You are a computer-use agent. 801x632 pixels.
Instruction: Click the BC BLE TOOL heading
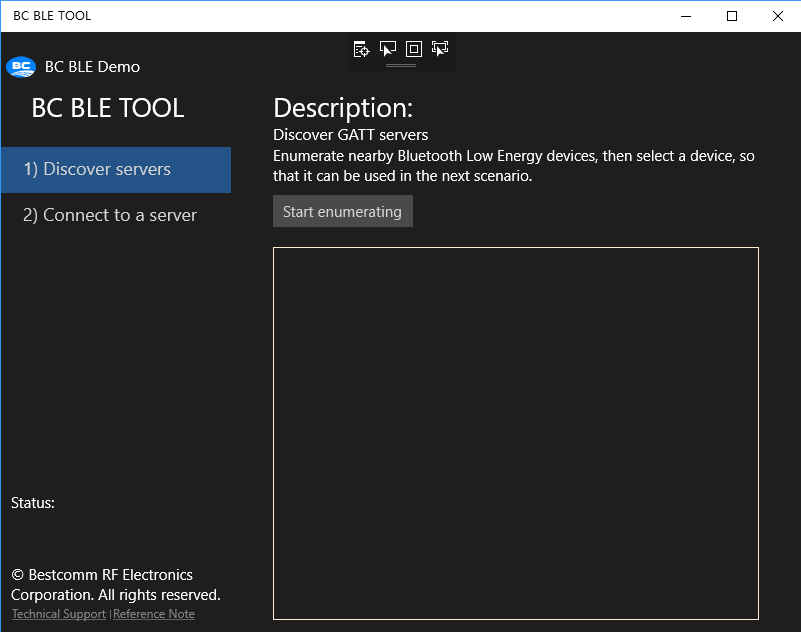click(108, 108)
